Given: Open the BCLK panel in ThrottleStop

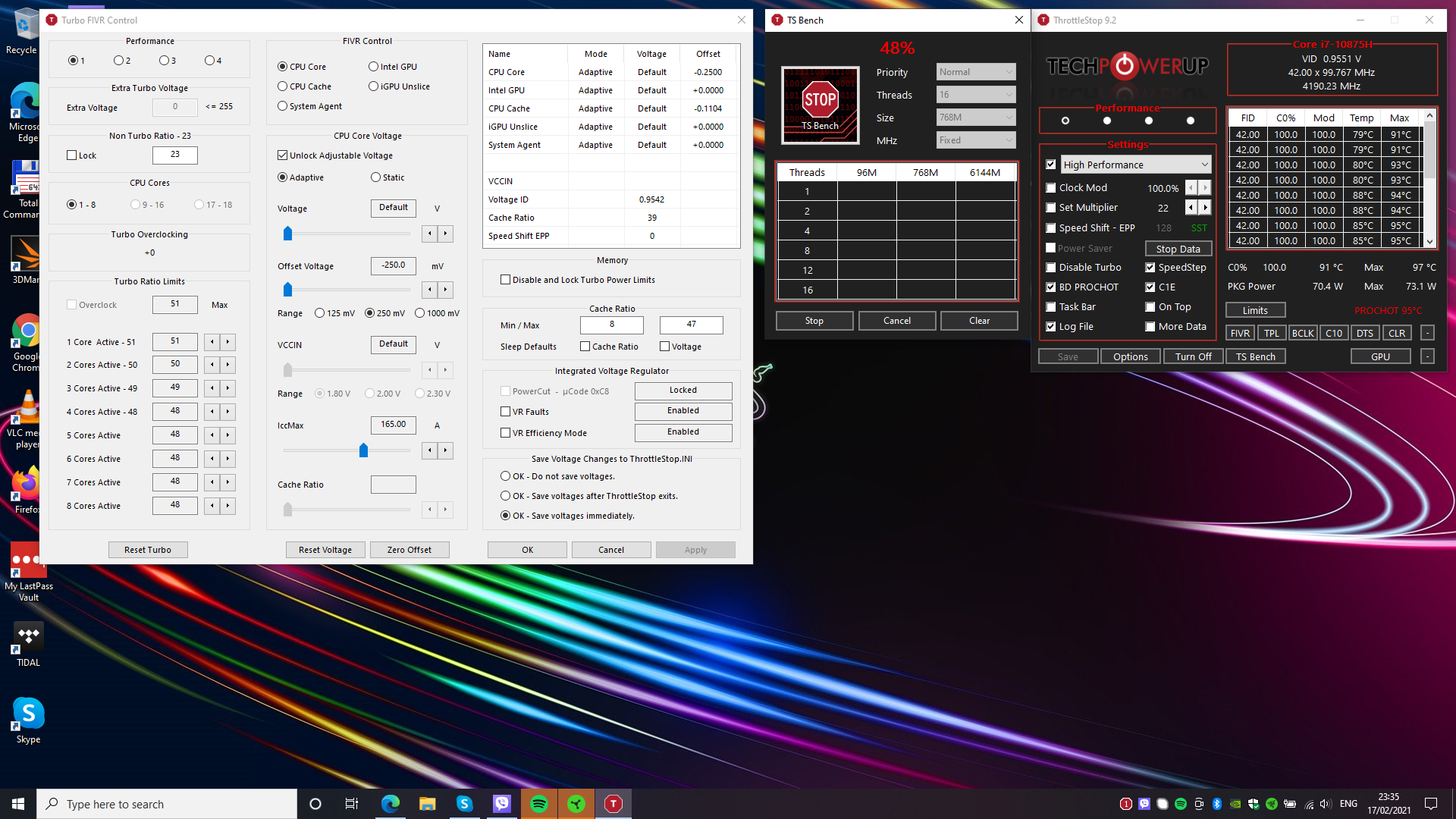Looking at the screenshot, I should (1302, 334).
